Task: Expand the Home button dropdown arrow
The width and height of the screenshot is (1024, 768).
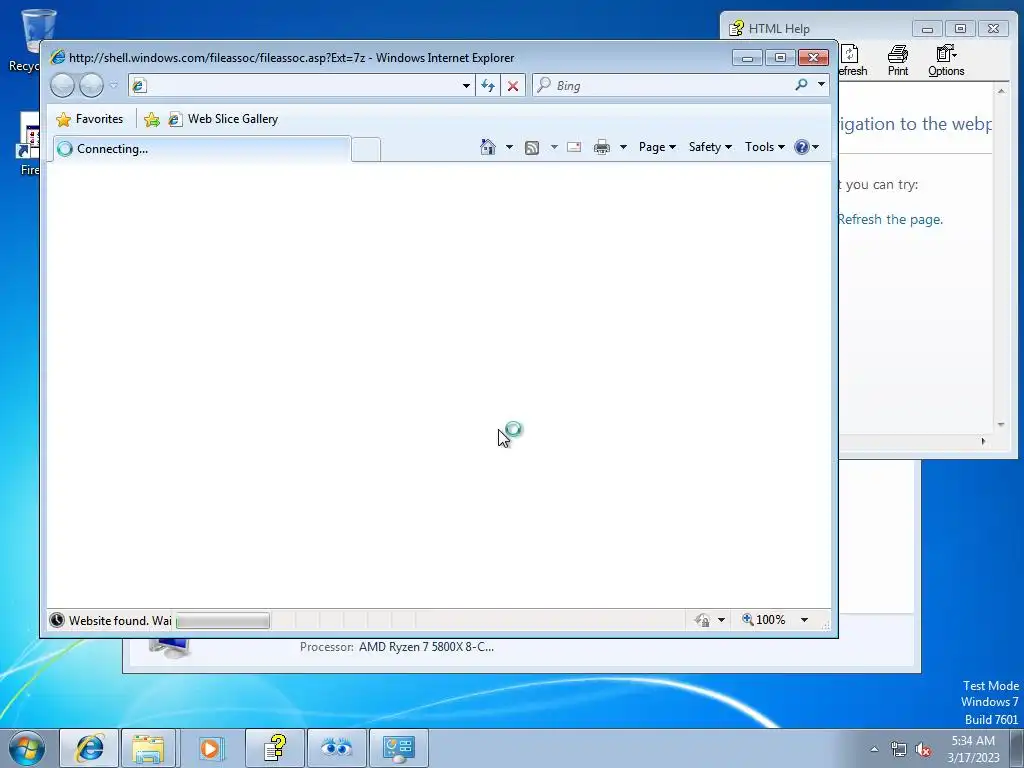Action: point(509,147)
